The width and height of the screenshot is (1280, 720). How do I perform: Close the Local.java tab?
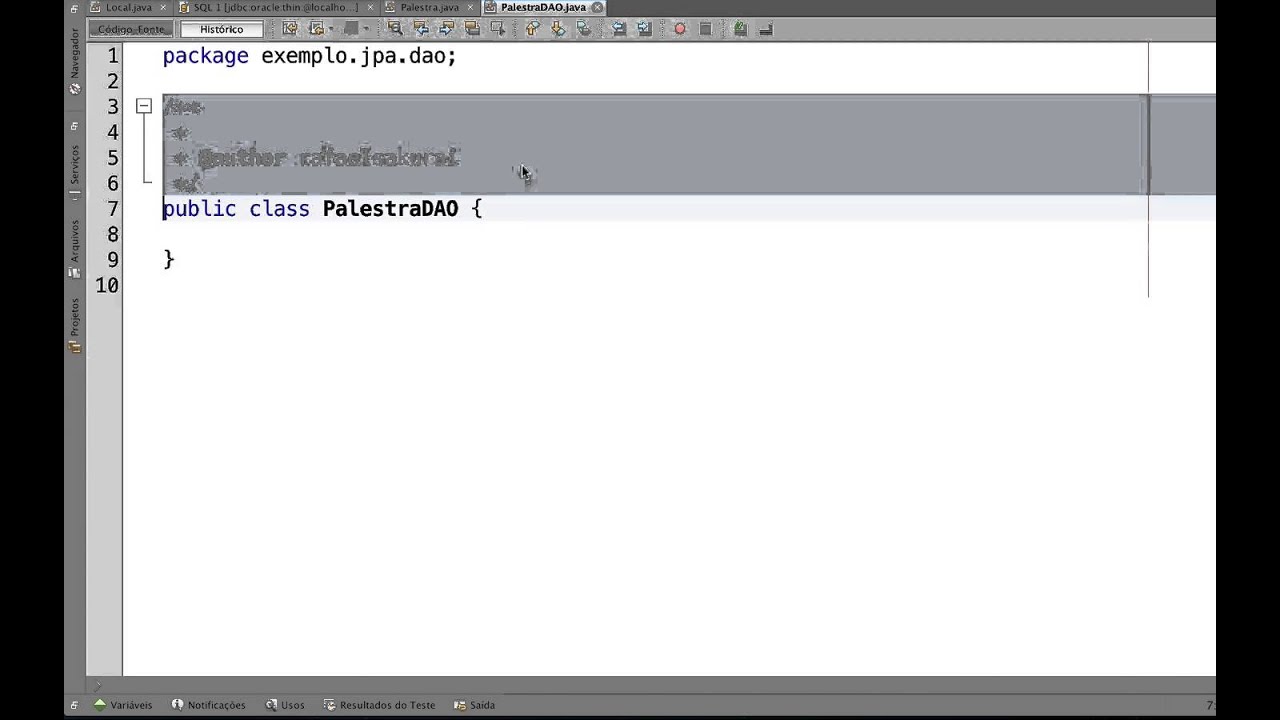pos(162,7)
